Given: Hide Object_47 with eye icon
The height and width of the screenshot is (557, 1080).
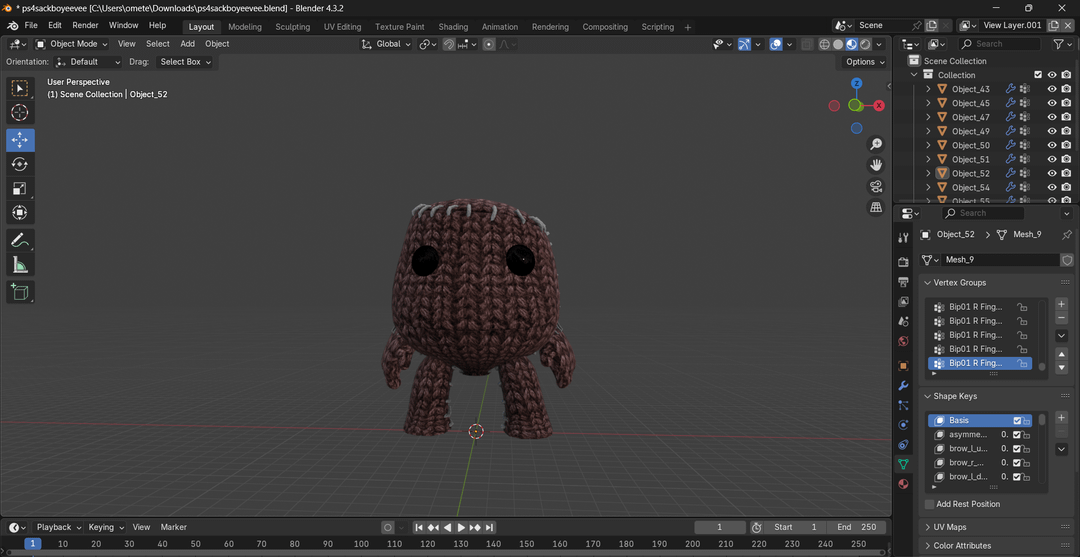Looking at the screenshot, I should [x=1051, y=117].
